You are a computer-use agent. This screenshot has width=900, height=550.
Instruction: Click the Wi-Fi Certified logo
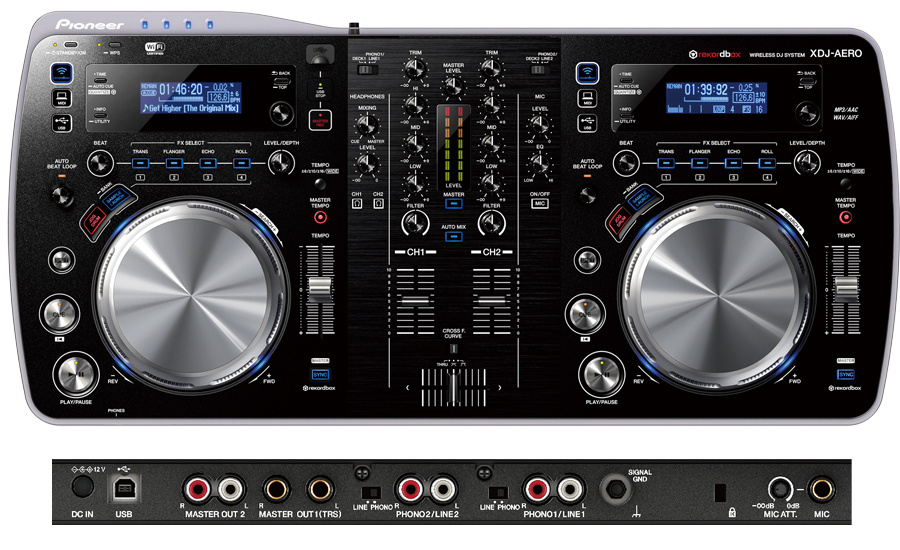pos(155,48)
